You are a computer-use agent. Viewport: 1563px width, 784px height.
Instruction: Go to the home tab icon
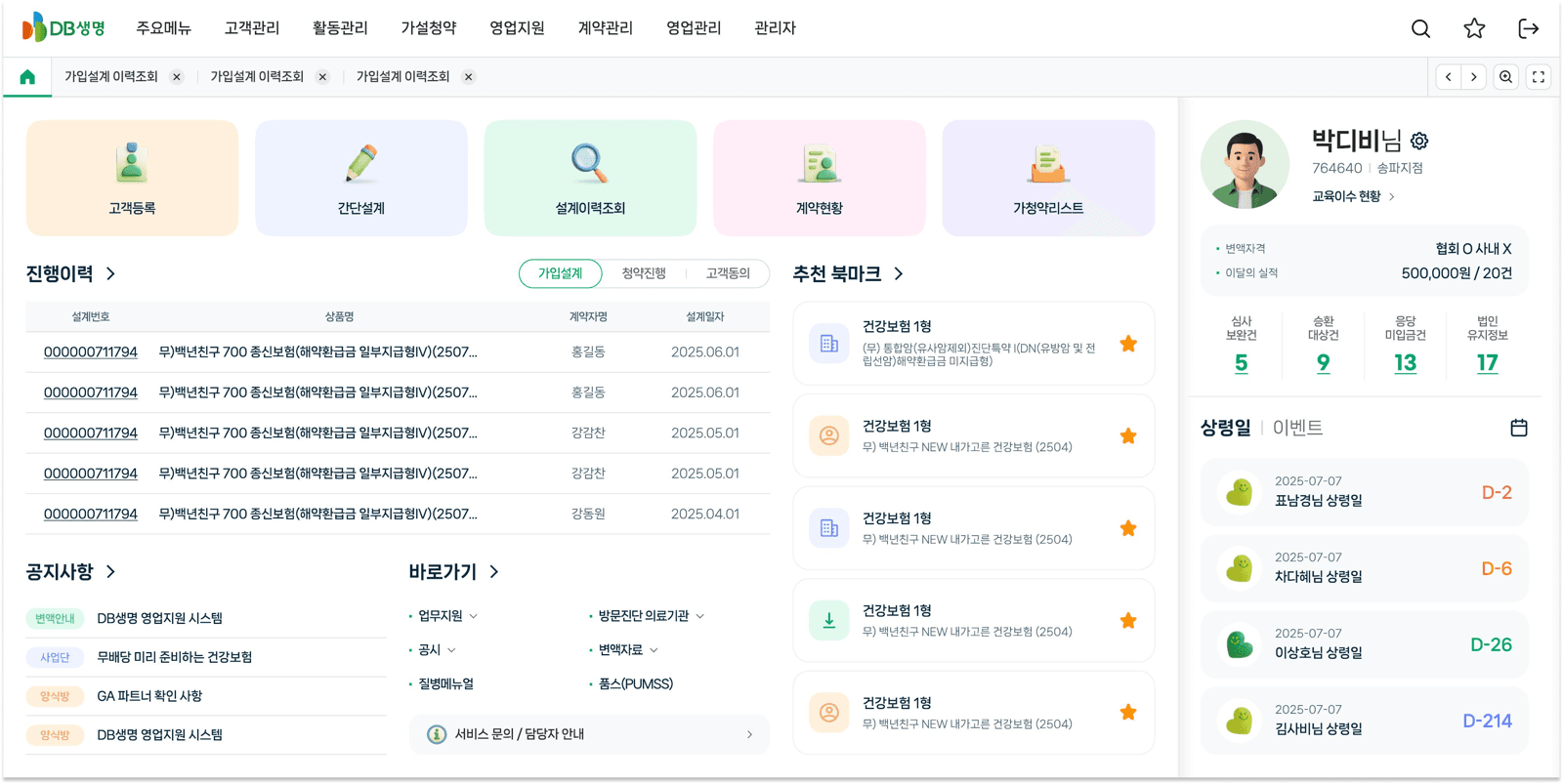[27, 77]
